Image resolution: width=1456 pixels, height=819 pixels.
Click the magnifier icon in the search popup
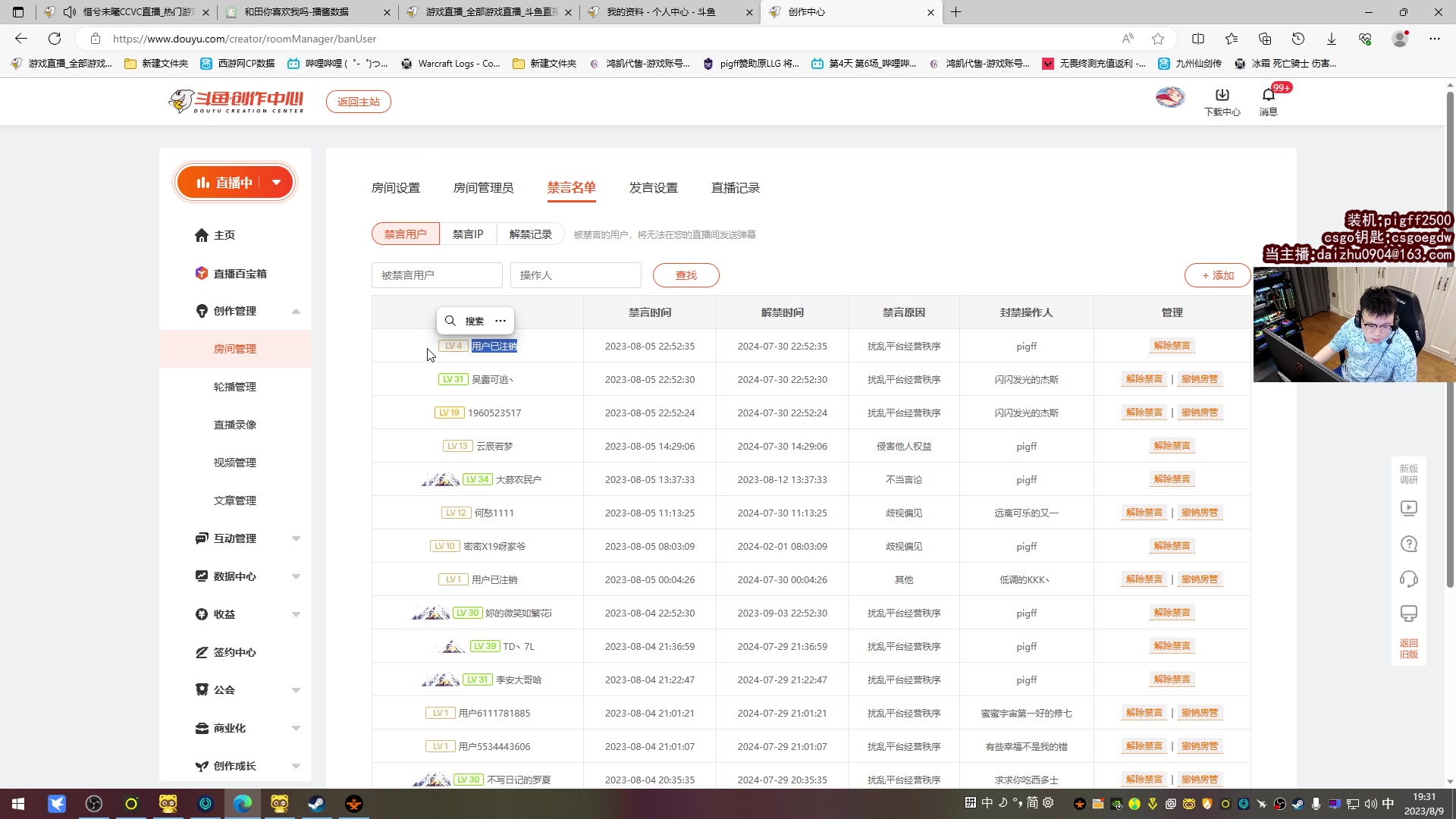[450, 321]
